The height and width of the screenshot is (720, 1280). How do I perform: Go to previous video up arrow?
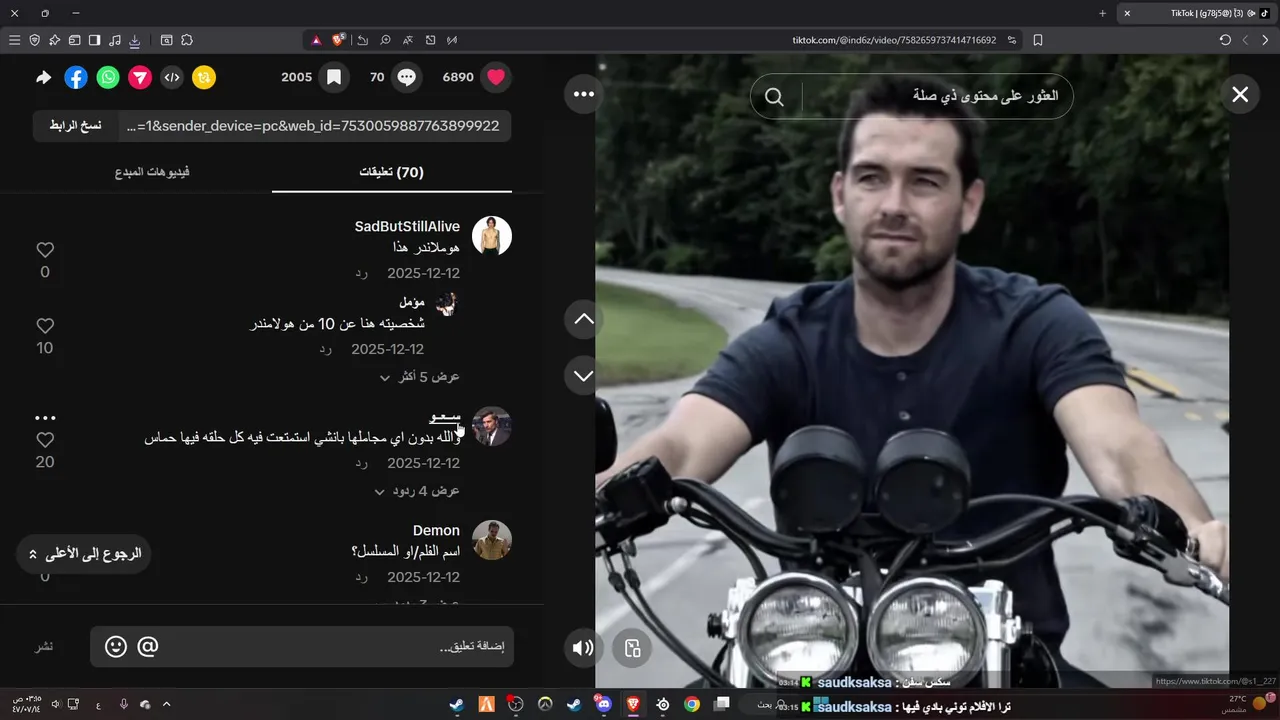coord(584,320)
